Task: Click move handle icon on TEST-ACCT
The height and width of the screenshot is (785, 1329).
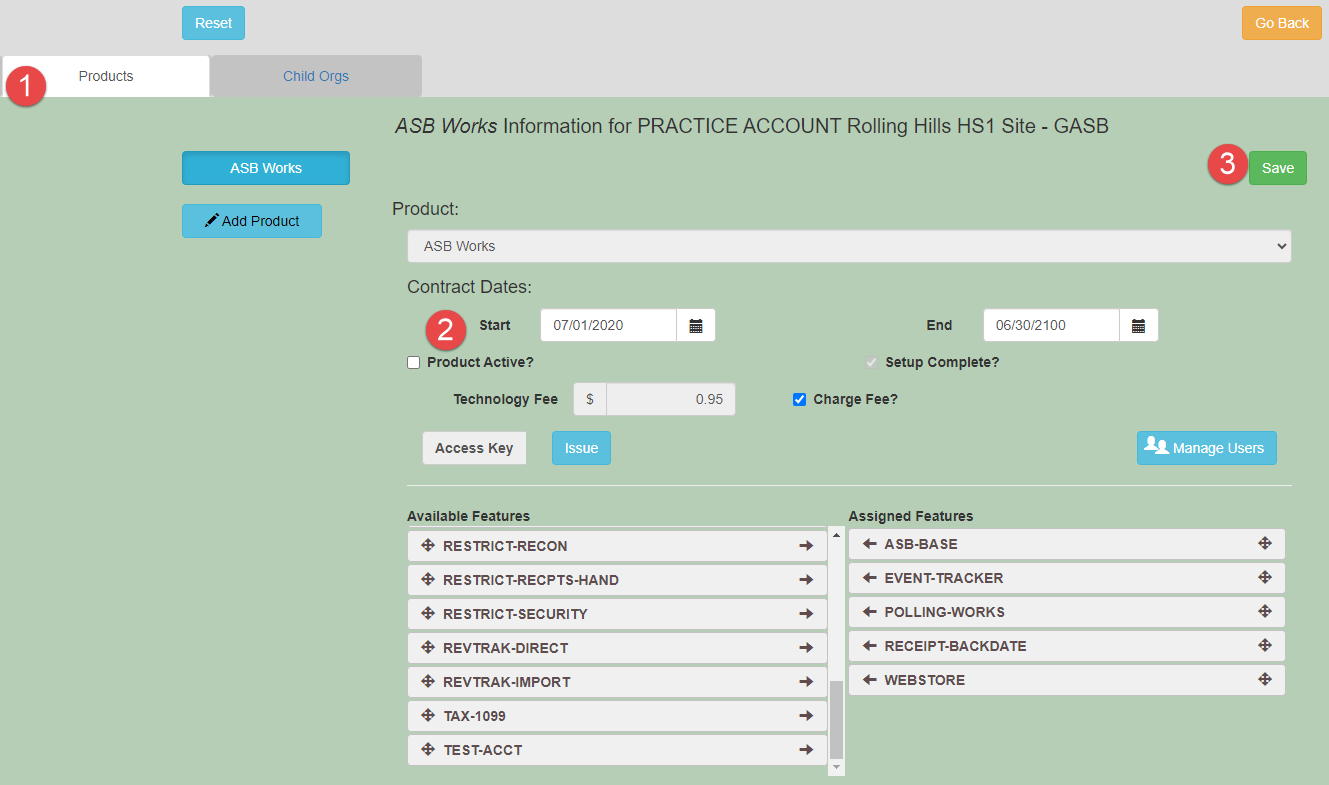Action: coord(428,750)
